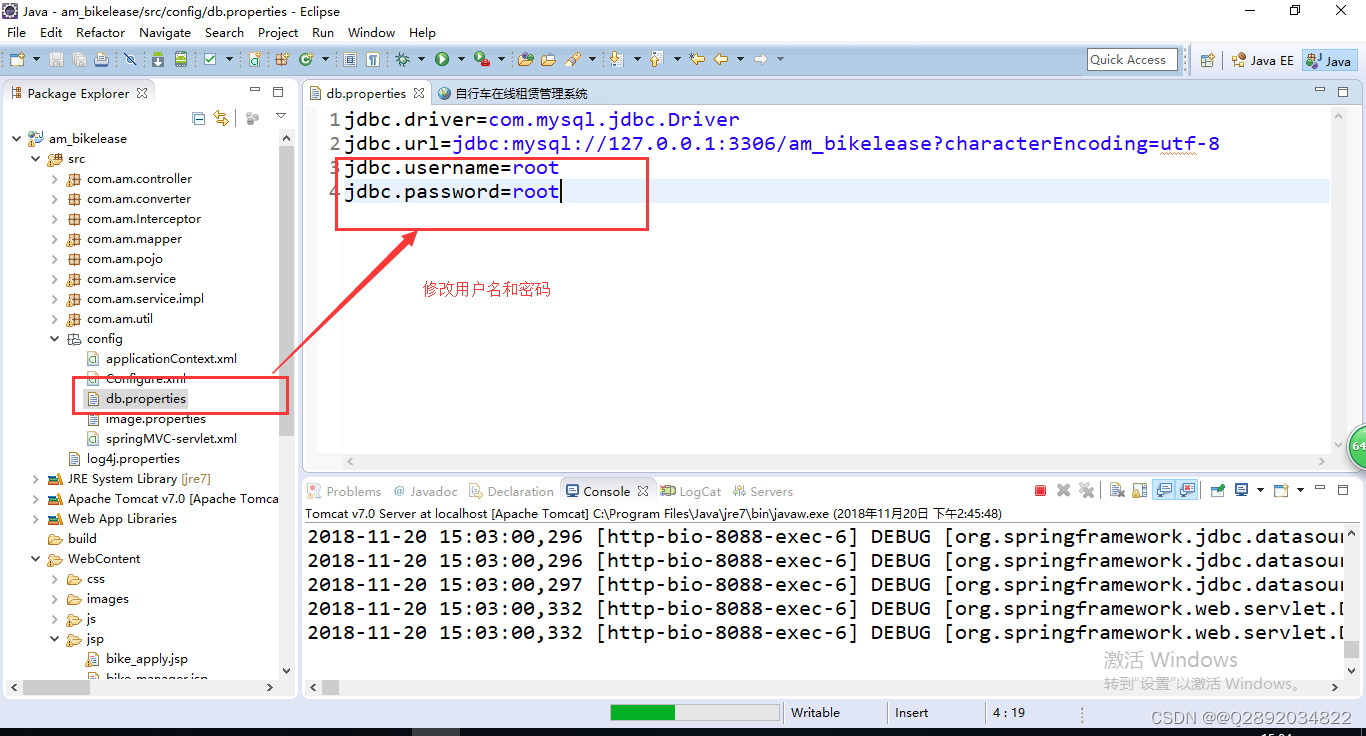Image resolution: width=1366 pixels, height=736 pixels.
Task: Click the Quick Access field
Action: [1131, 59]
